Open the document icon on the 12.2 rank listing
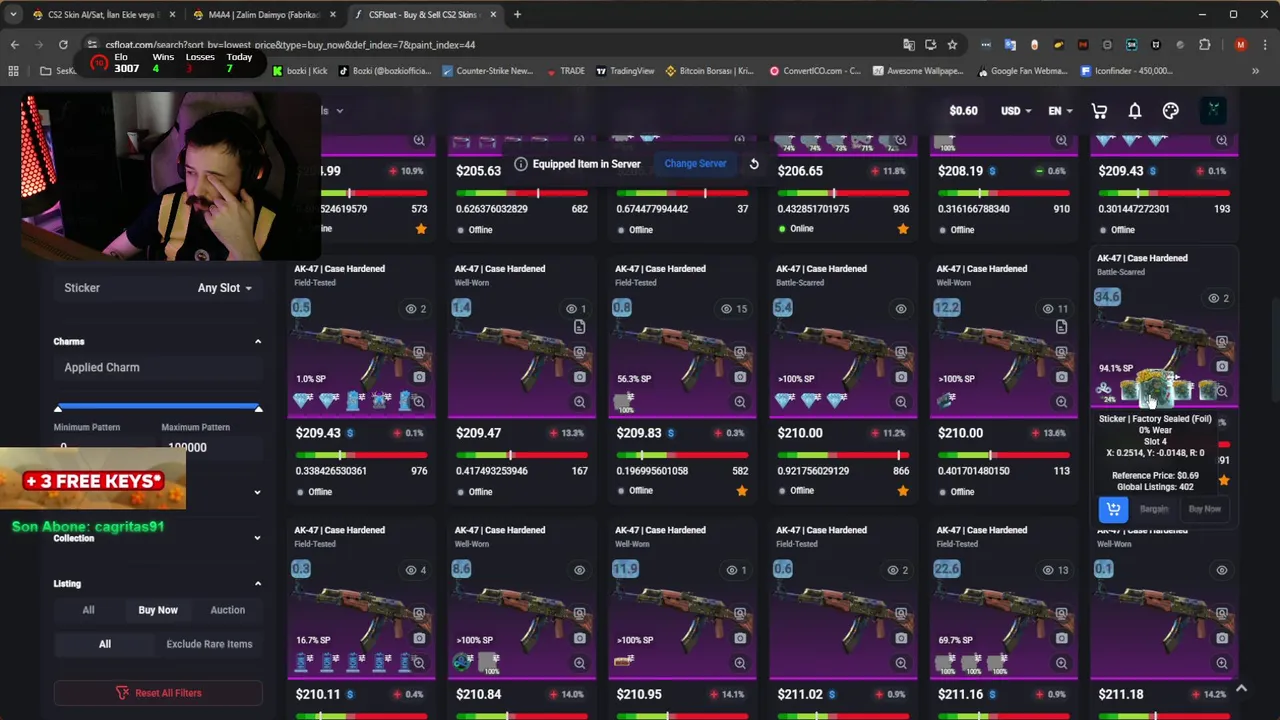This screenshot has height=720, width=1280. tap(1061, 327)
